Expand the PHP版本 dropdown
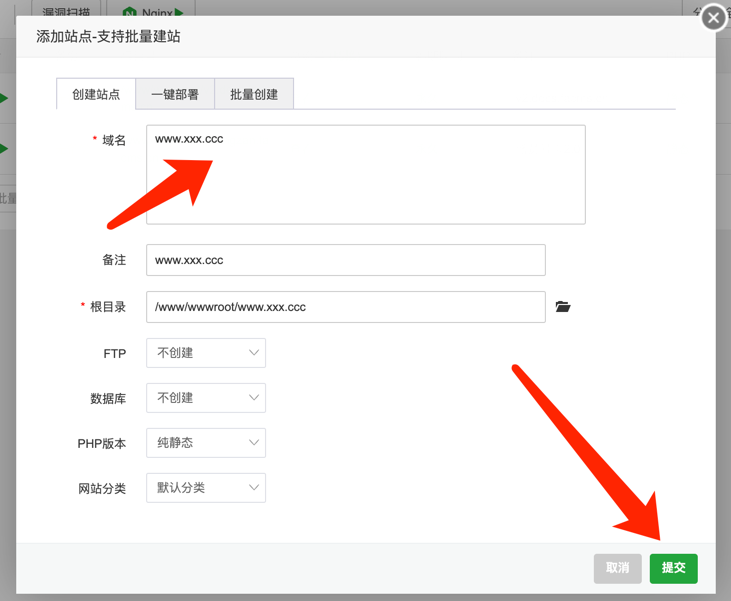Image resolution: width=731 pixels, height=601 pixels. point(206,442)
